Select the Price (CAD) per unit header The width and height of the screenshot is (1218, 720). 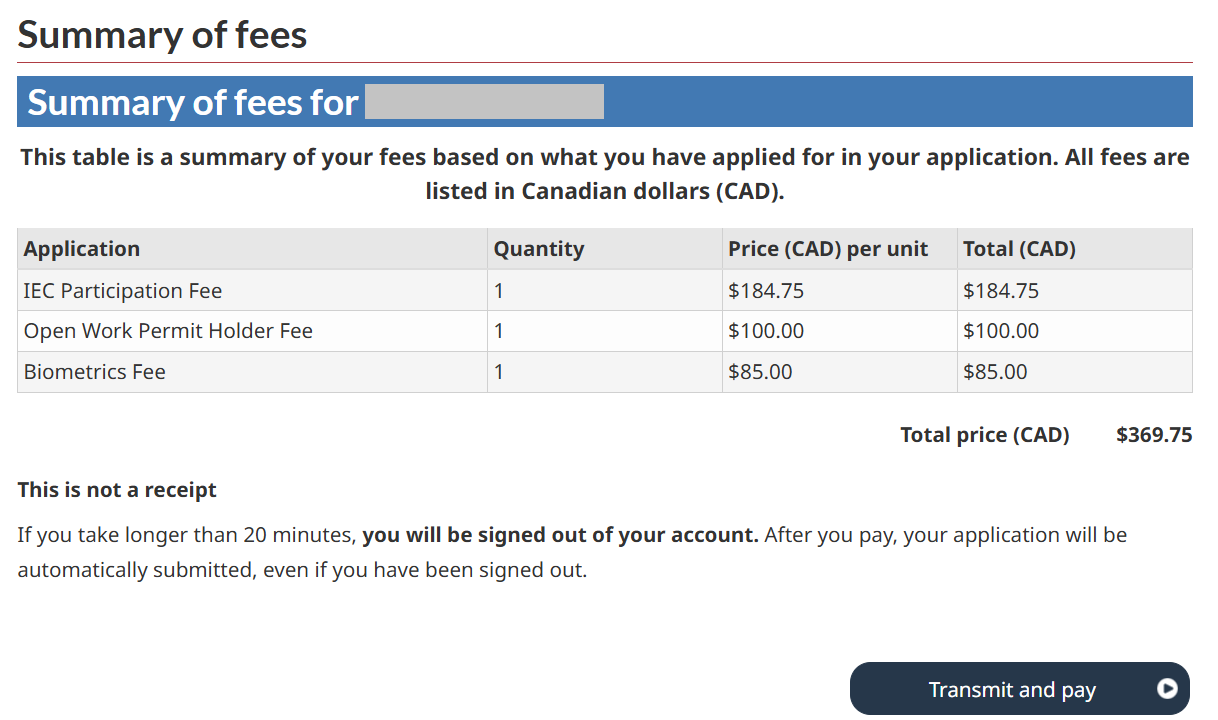point(828,249)
